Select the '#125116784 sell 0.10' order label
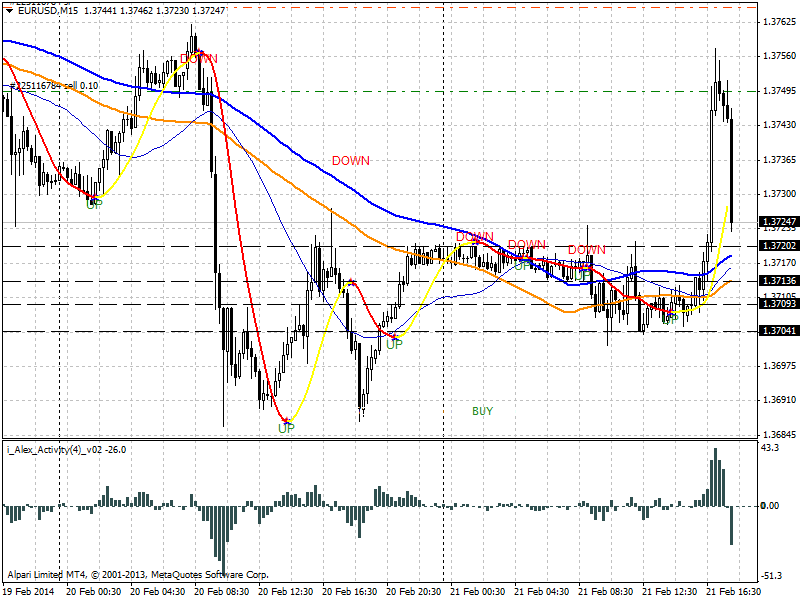 coord(54,86)
